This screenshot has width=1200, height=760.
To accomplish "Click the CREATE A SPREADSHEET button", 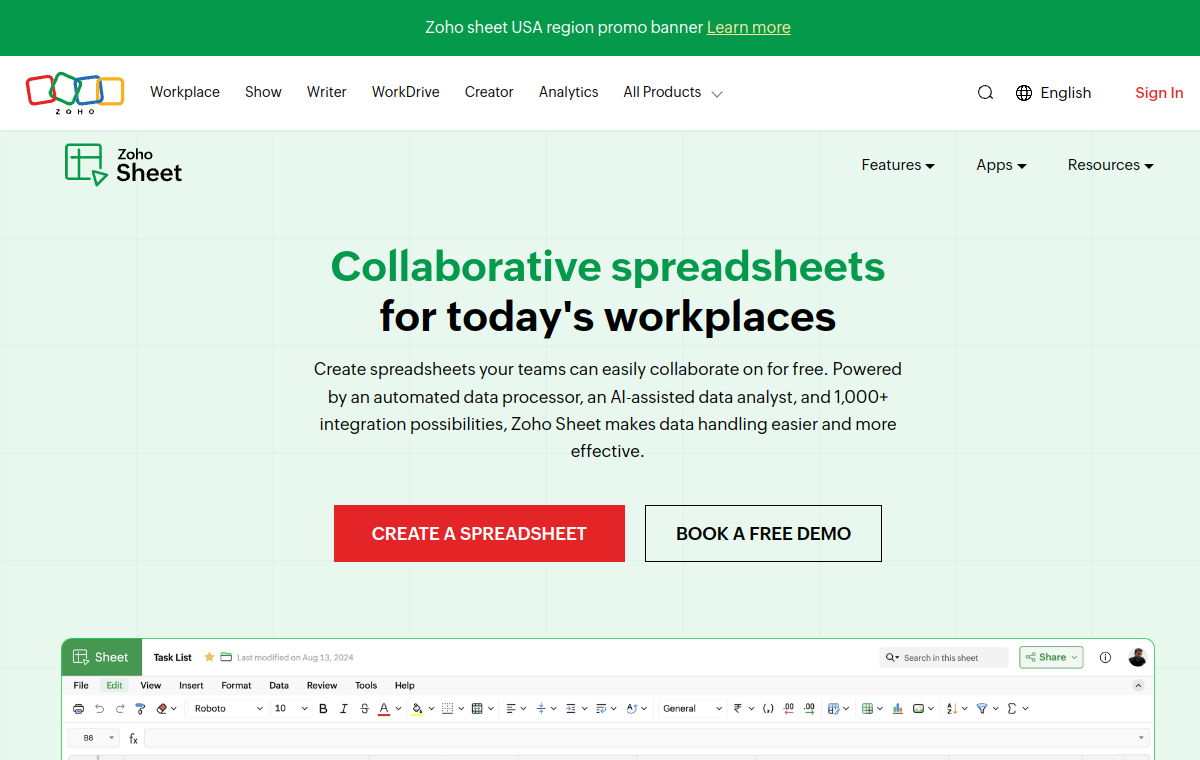I will [x=479, y=533].
